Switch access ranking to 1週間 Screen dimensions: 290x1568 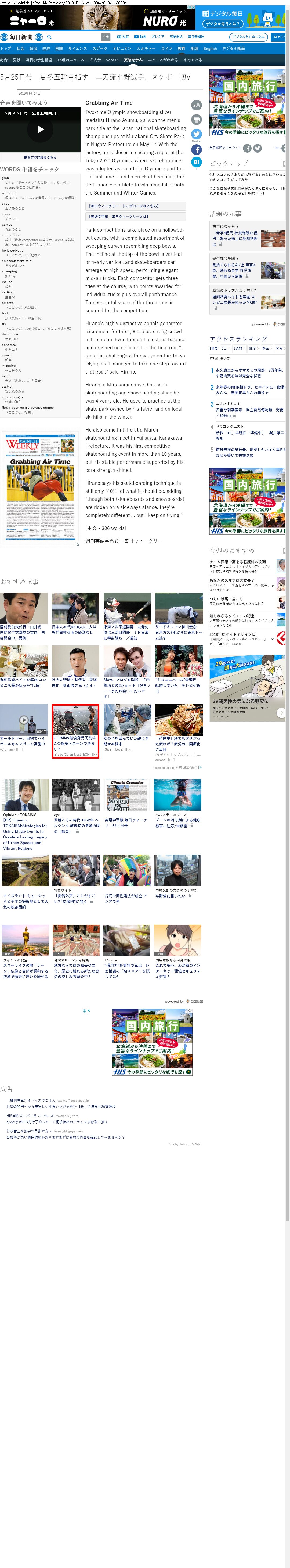[237, 349]
